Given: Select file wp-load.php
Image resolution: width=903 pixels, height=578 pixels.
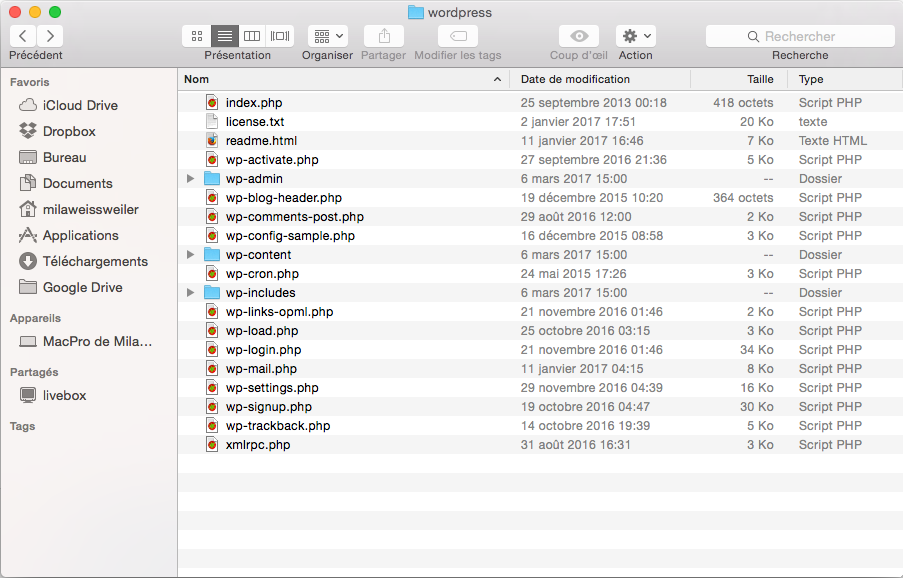Looking at the screenshot, I should (x=261, y=330).
